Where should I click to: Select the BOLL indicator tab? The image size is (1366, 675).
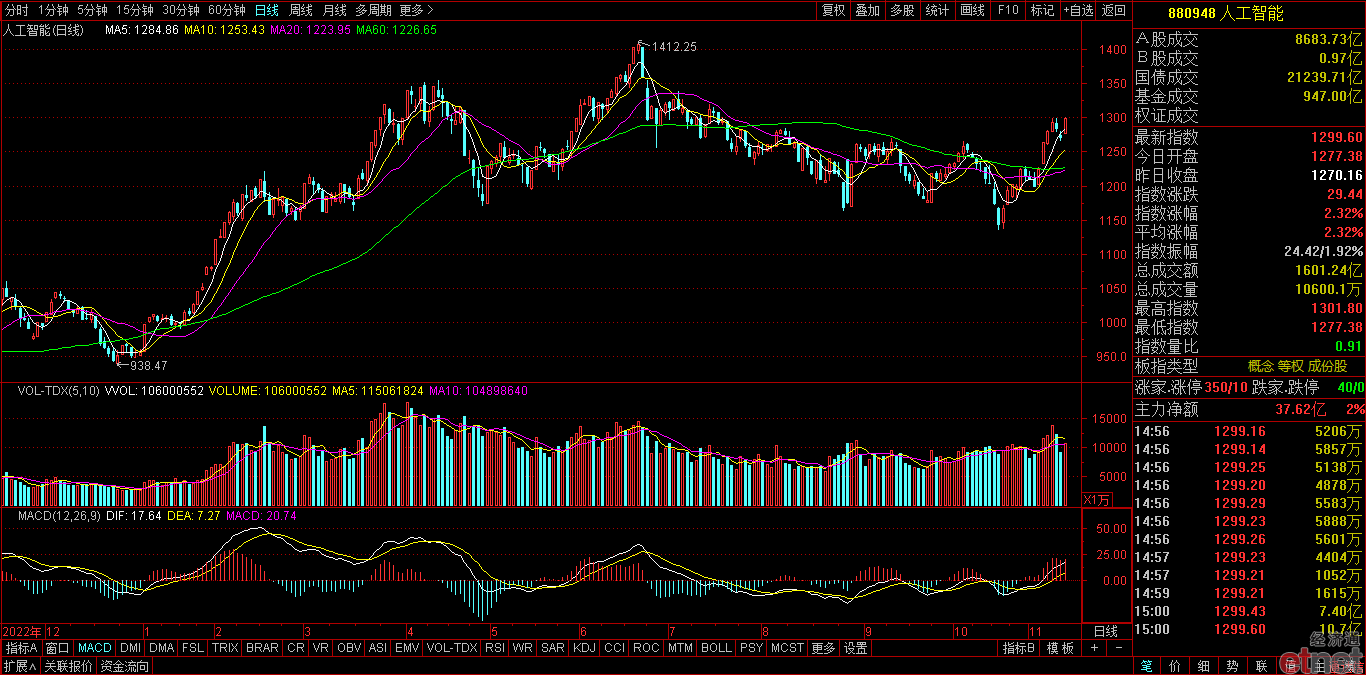[716, 648]
